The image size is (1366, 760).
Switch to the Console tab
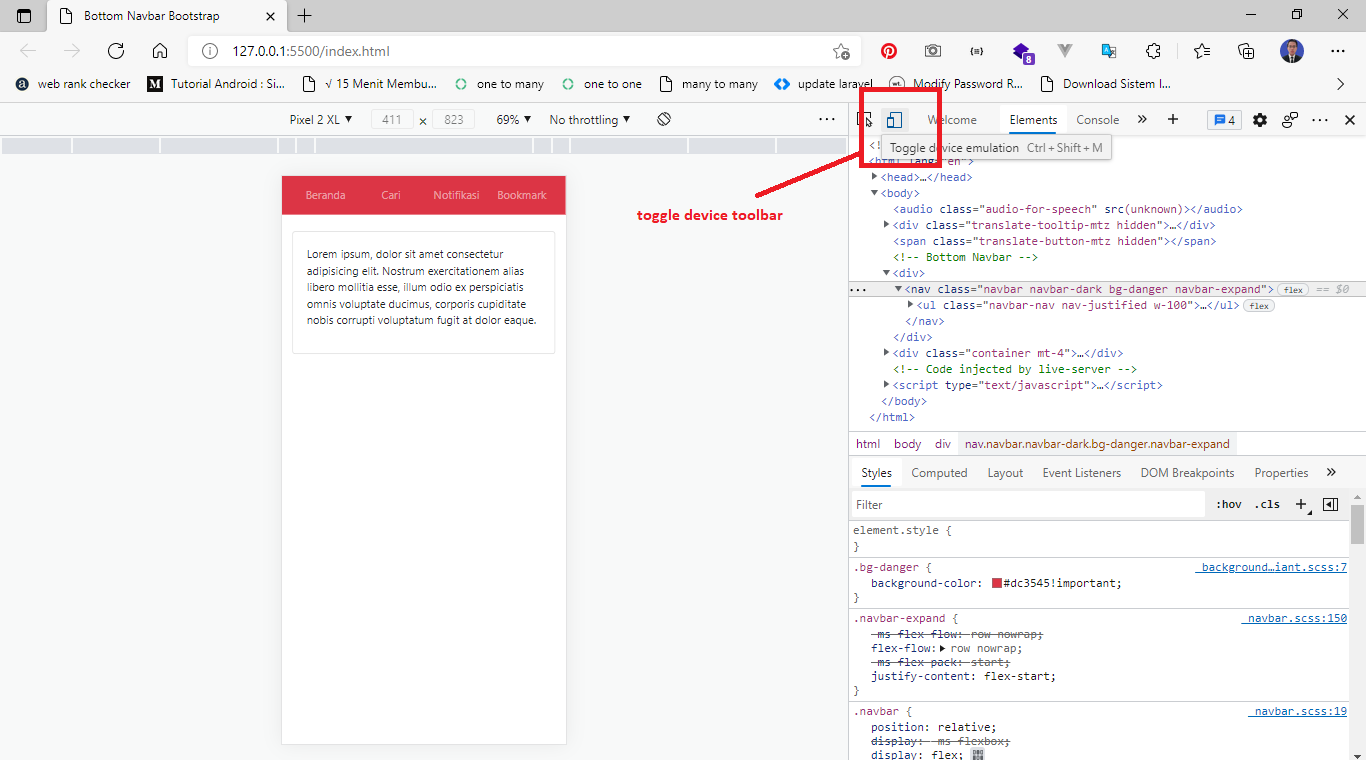(1097, 120)
